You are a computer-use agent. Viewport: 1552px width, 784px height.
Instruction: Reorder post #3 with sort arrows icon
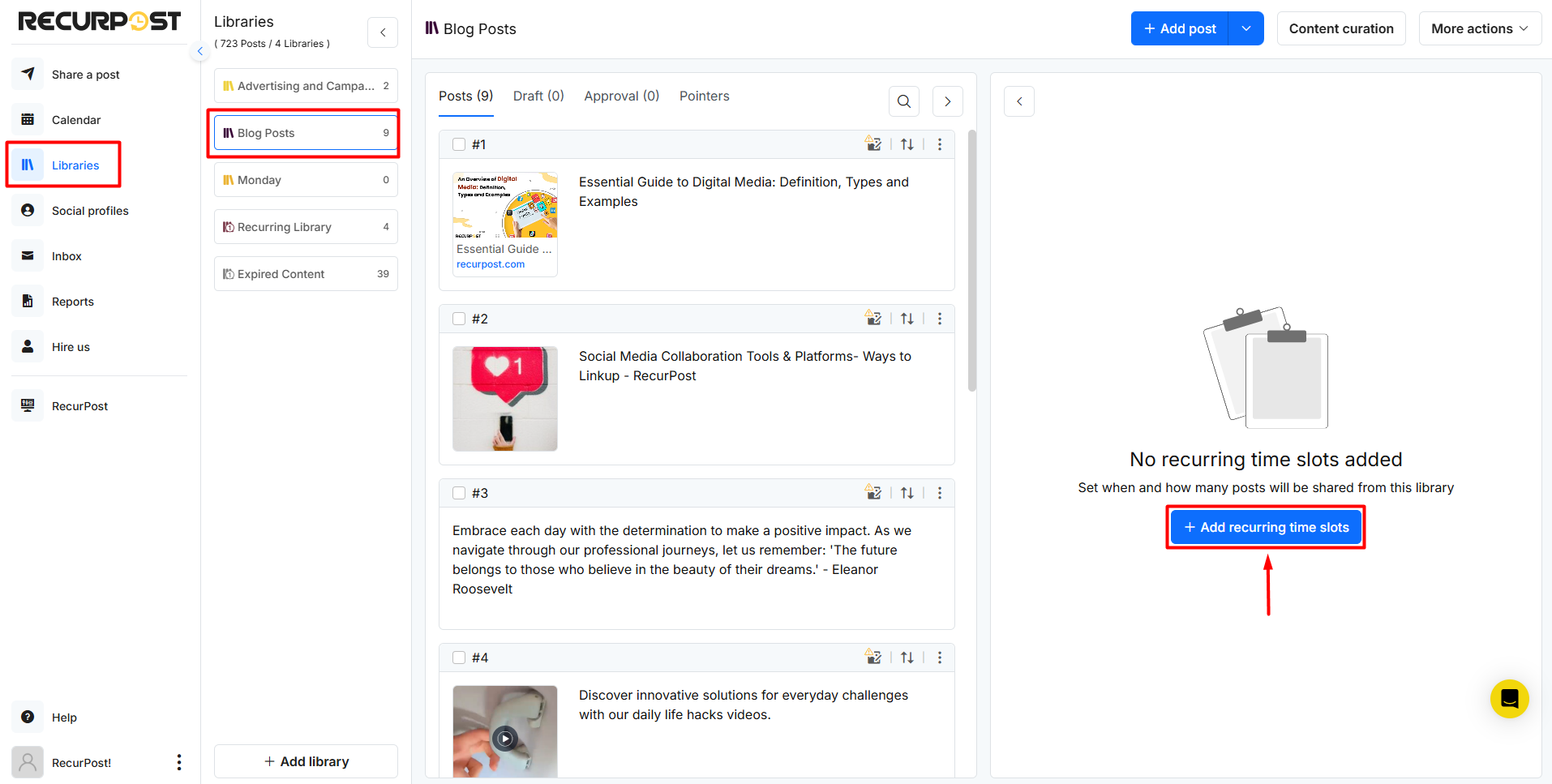pos(907,493)
